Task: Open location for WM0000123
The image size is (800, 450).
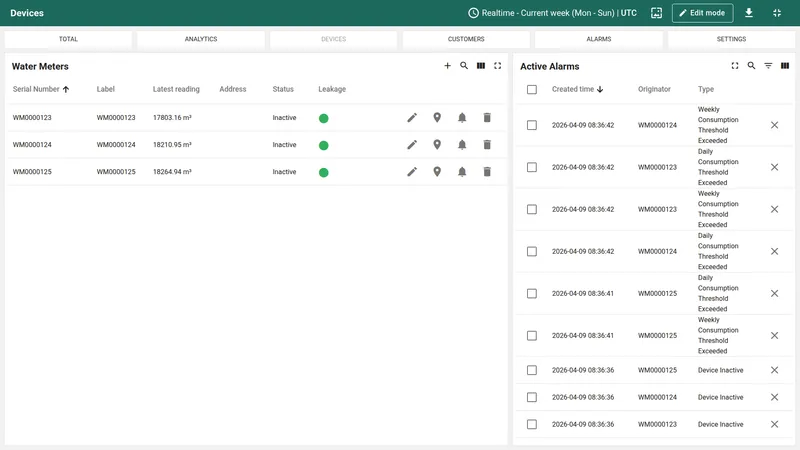Action: click(437, 118)
